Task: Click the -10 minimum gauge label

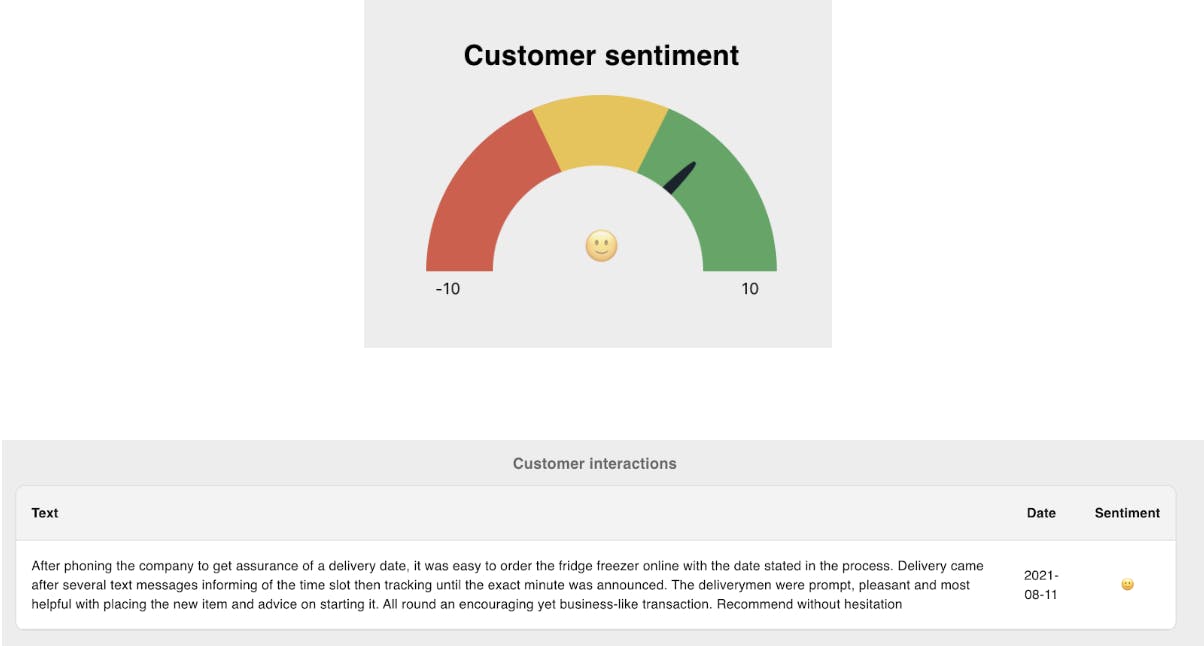Action: pos(448,289)
